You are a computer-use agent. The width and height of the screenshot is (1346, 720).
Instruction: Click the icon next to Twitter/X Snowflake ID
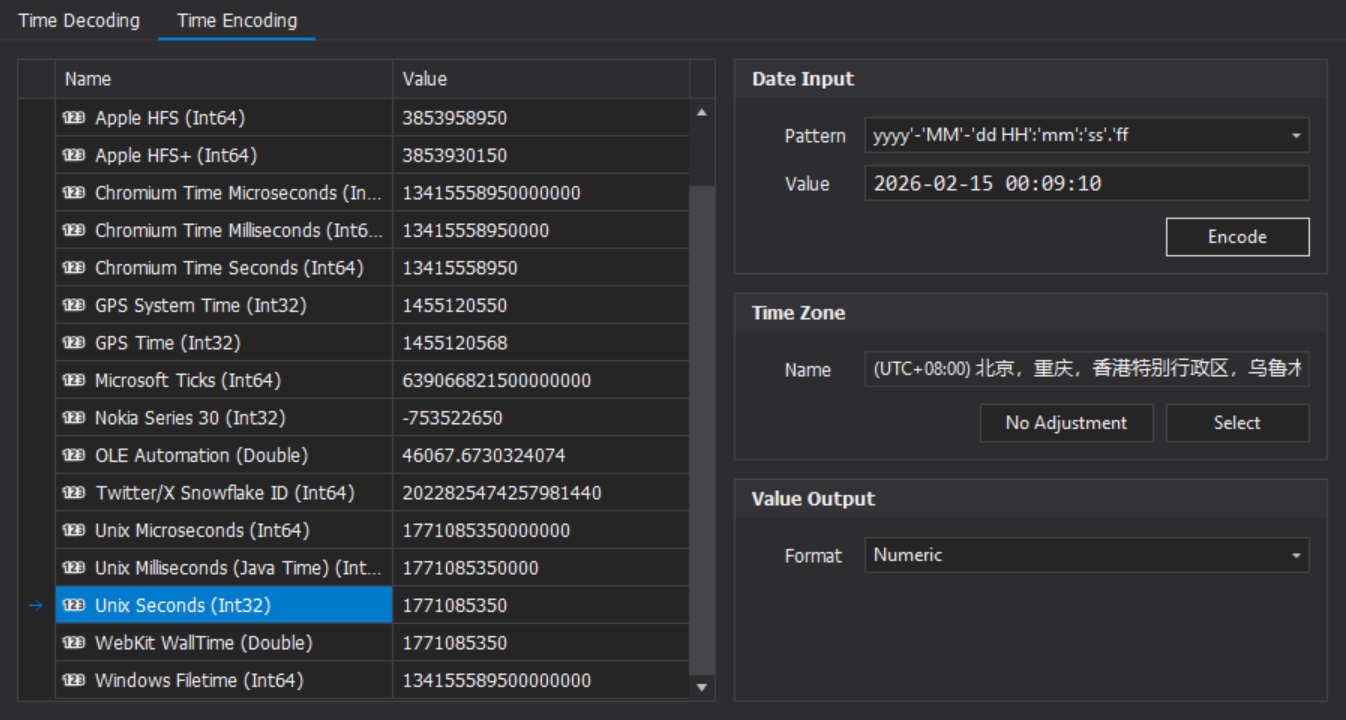pyautogui.click(x=74, y=493)
